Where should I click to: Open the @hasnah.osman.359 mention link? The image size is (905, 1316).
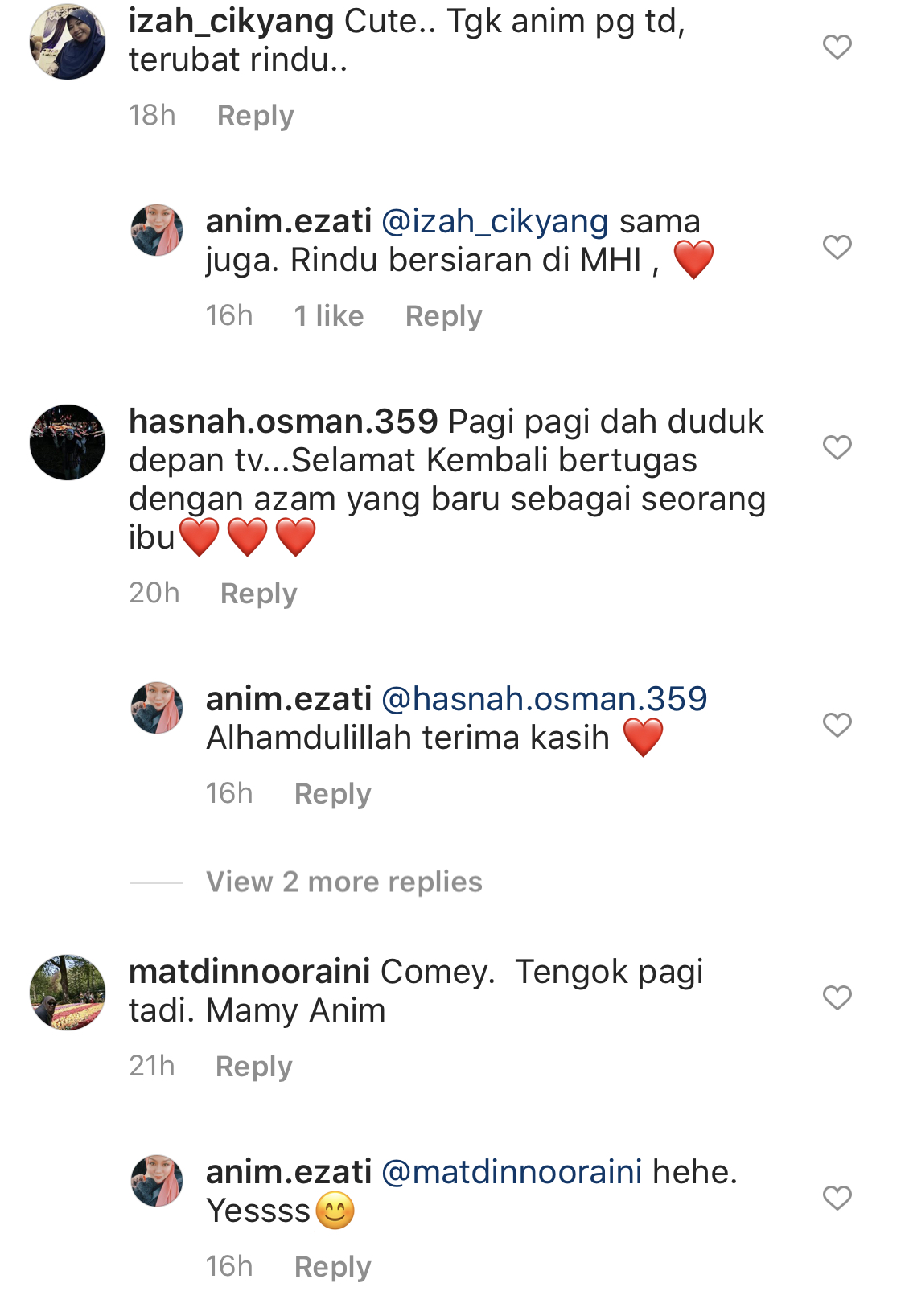[x=545, y=699]
